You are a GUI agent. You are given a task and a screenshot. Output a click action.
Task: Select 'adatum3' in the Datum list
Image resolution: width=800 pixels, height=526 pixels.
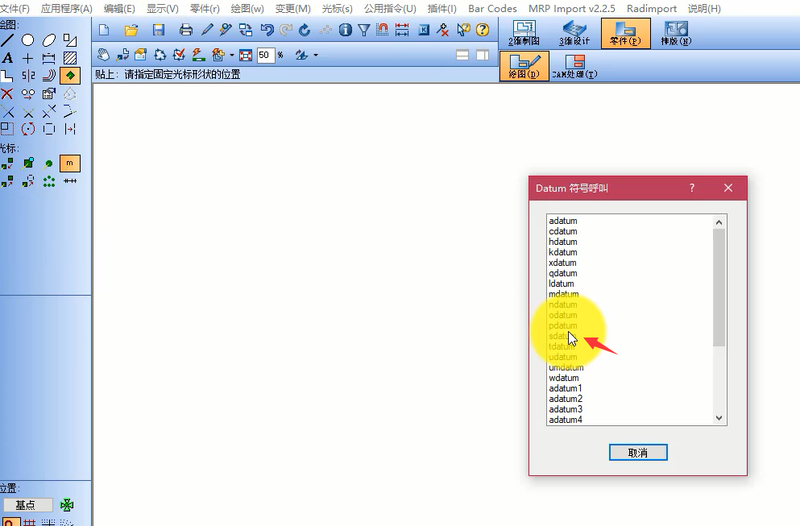click(x=565, y=409)
